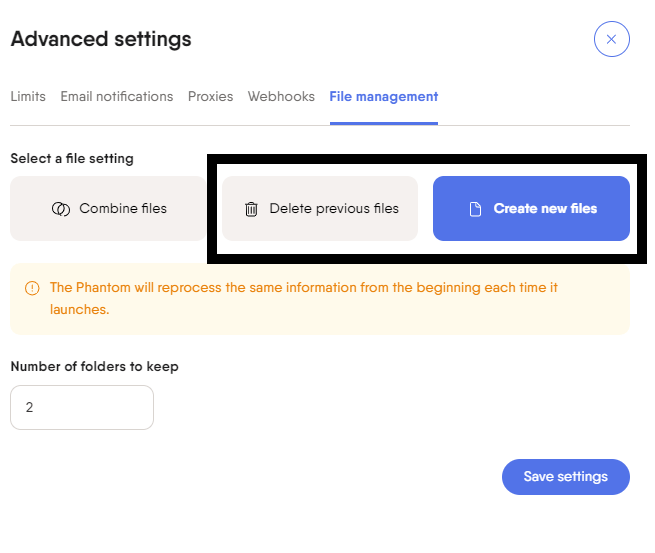Click the Select a file setting label
This screenshot has height=553, width=655.
pyautogui.click(x=72, y=158)
